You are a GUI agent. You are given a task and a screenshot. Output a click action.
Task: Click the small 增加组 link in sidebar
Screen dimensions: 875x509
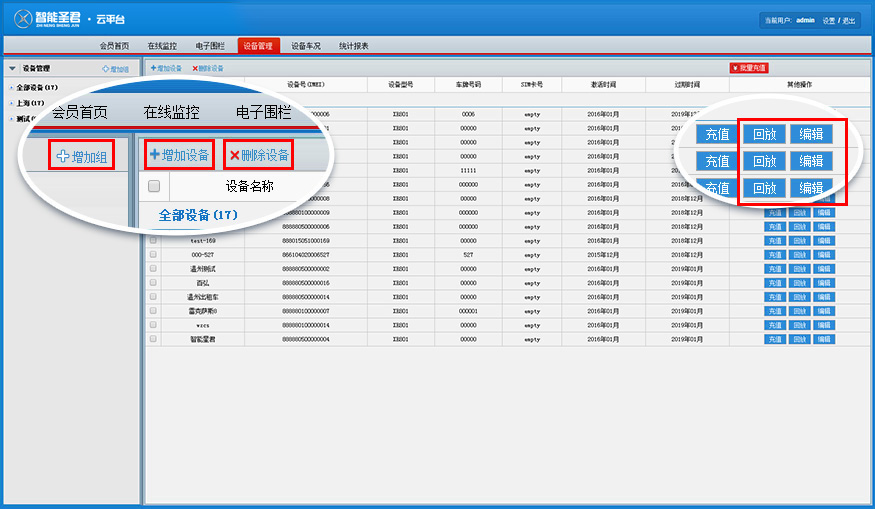click(x=116, y=69)
